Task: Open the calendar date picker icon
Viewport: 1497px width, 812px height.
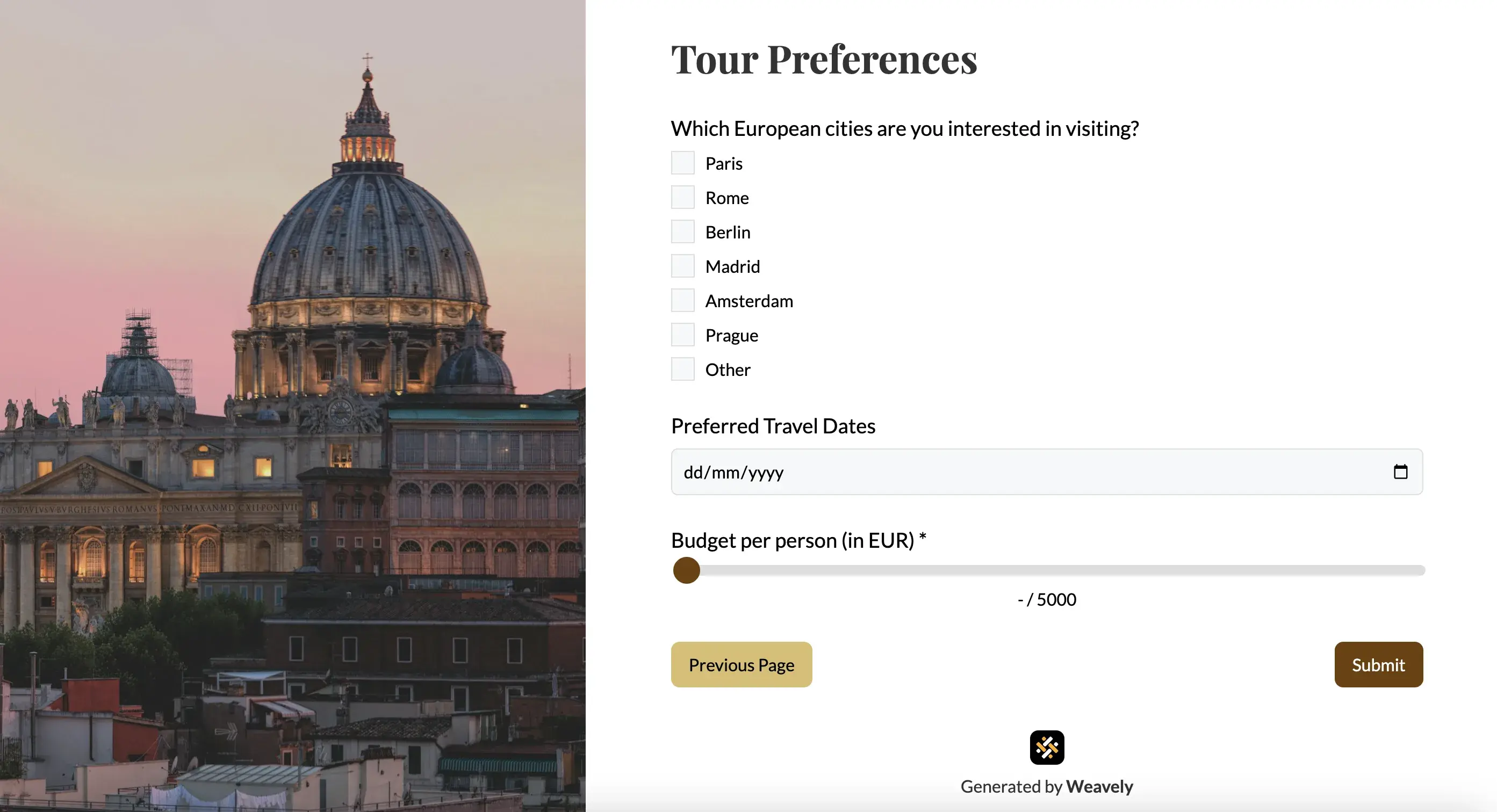Action: click(x=1400, y=472)
